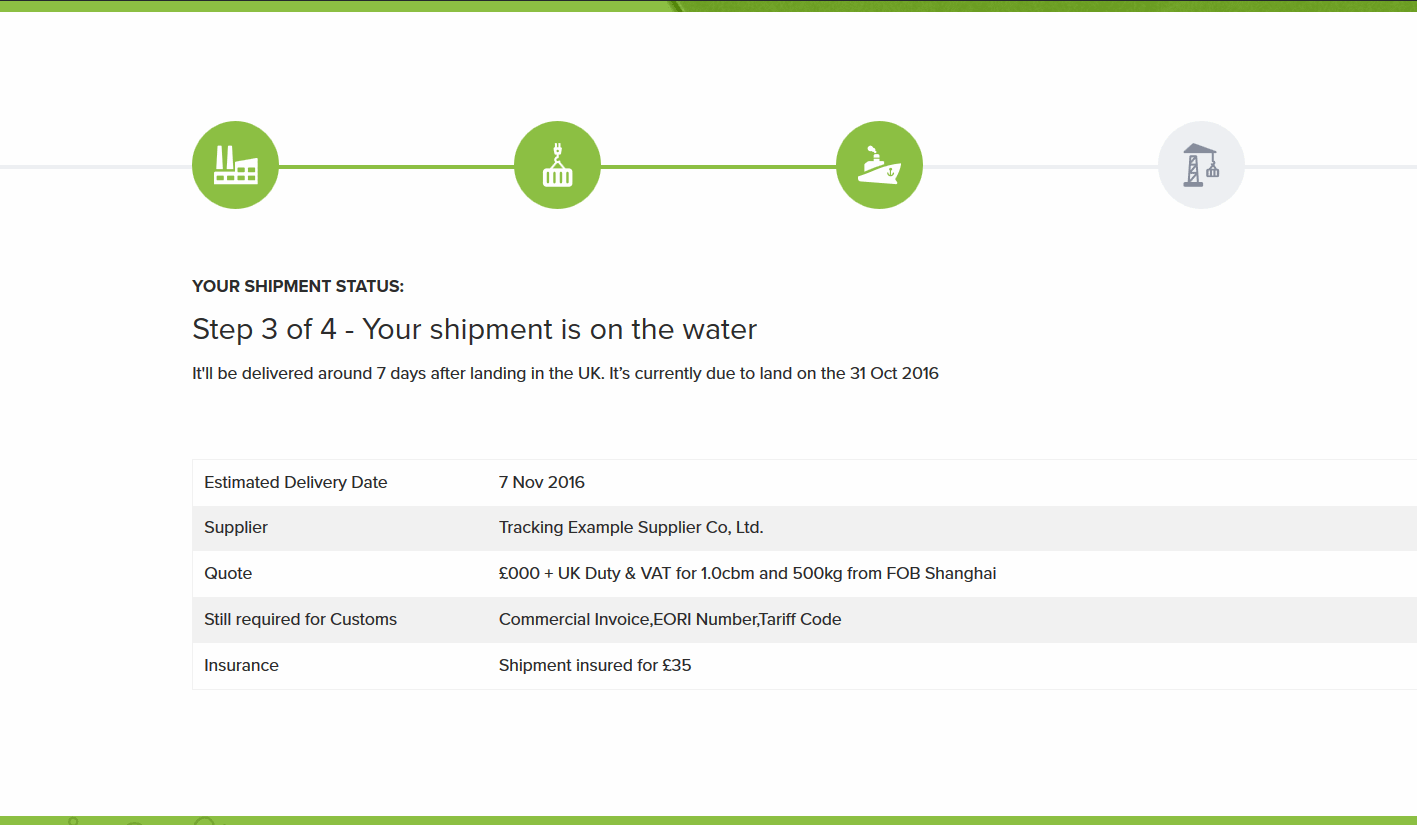The width and height of the screenshot is (1417, 825).
Task: Click the Tracking Example Supplier Co, Ltd. link
Action: point(630,527)
